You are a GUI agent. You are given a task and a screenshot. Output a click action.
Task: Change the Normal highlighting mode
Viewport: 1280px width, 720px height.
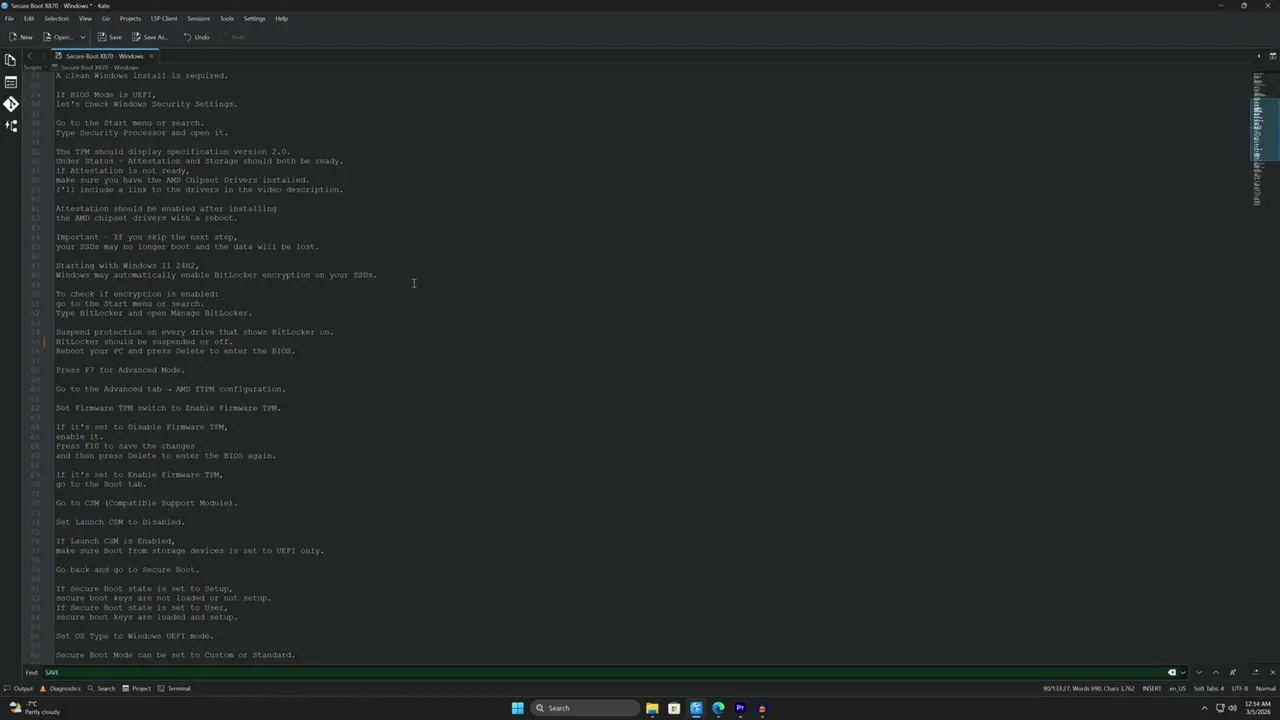(1266, 688)
